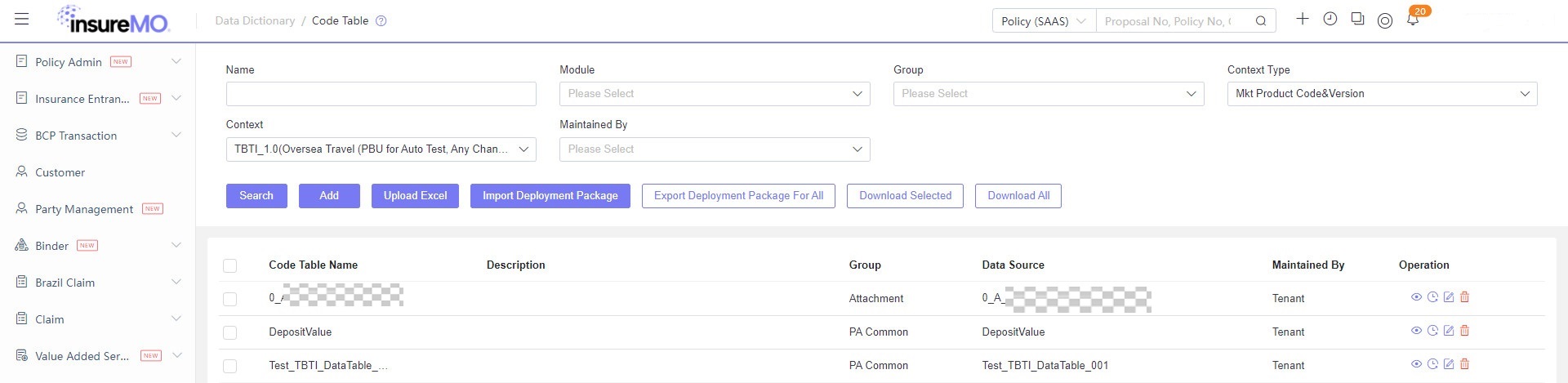Click the search magnifier icon in top bar
Screen dimensions: 1568x383
pyautogui.click(x=1261, y=21)
